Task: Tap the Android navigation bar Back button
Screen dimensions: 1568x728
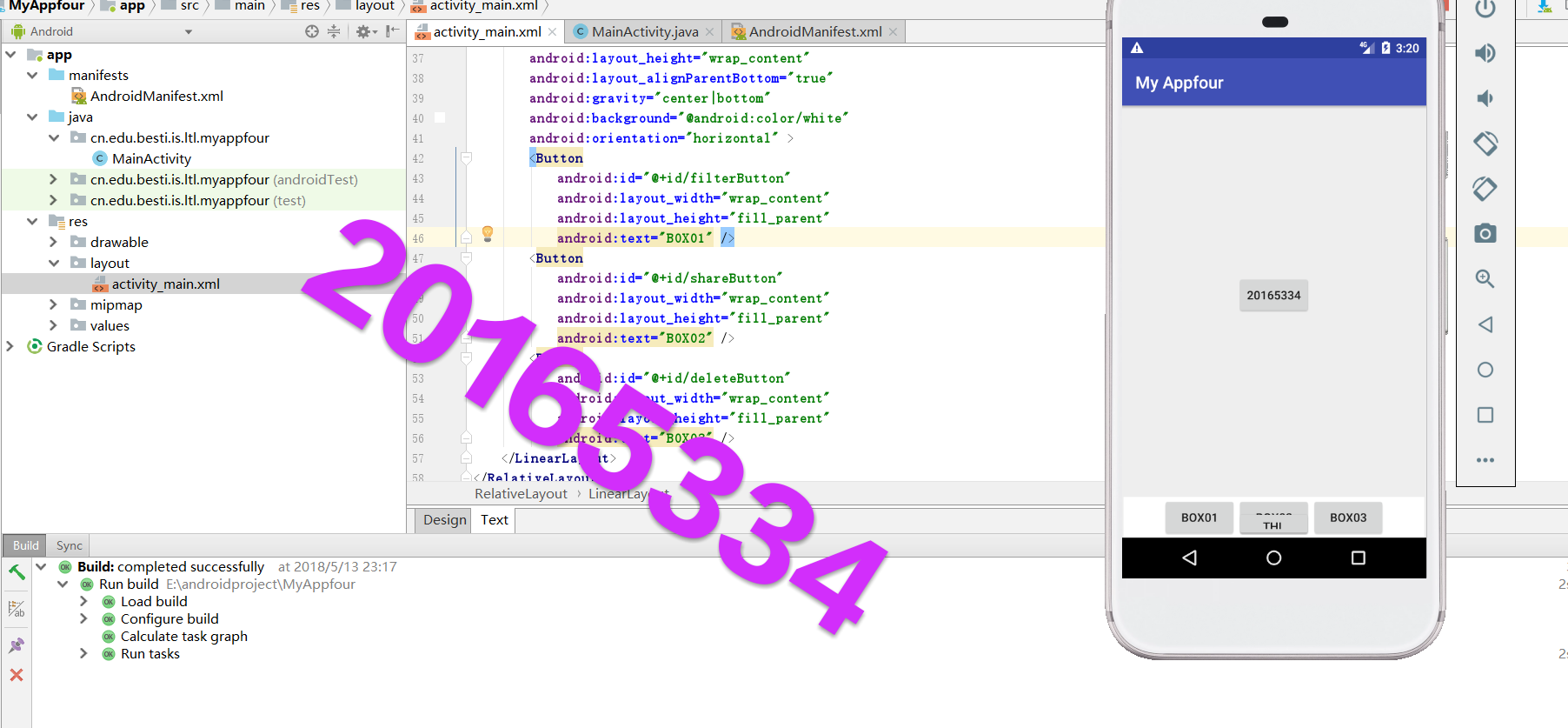Action: [1190, 558]
